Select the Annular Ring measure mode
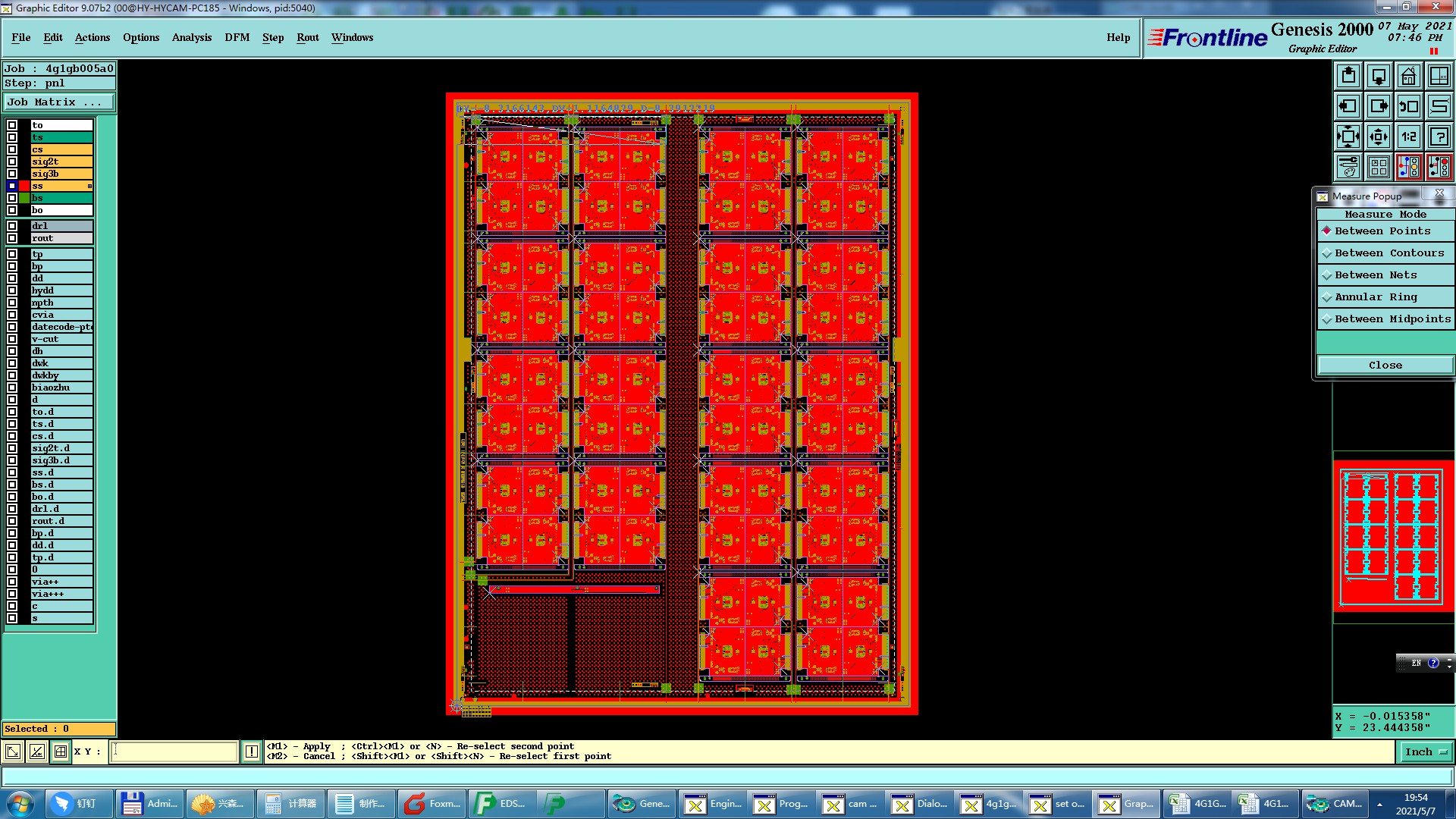Image resolution: width=1456 pixels, height=819 pixels. tap(1375, 297)
